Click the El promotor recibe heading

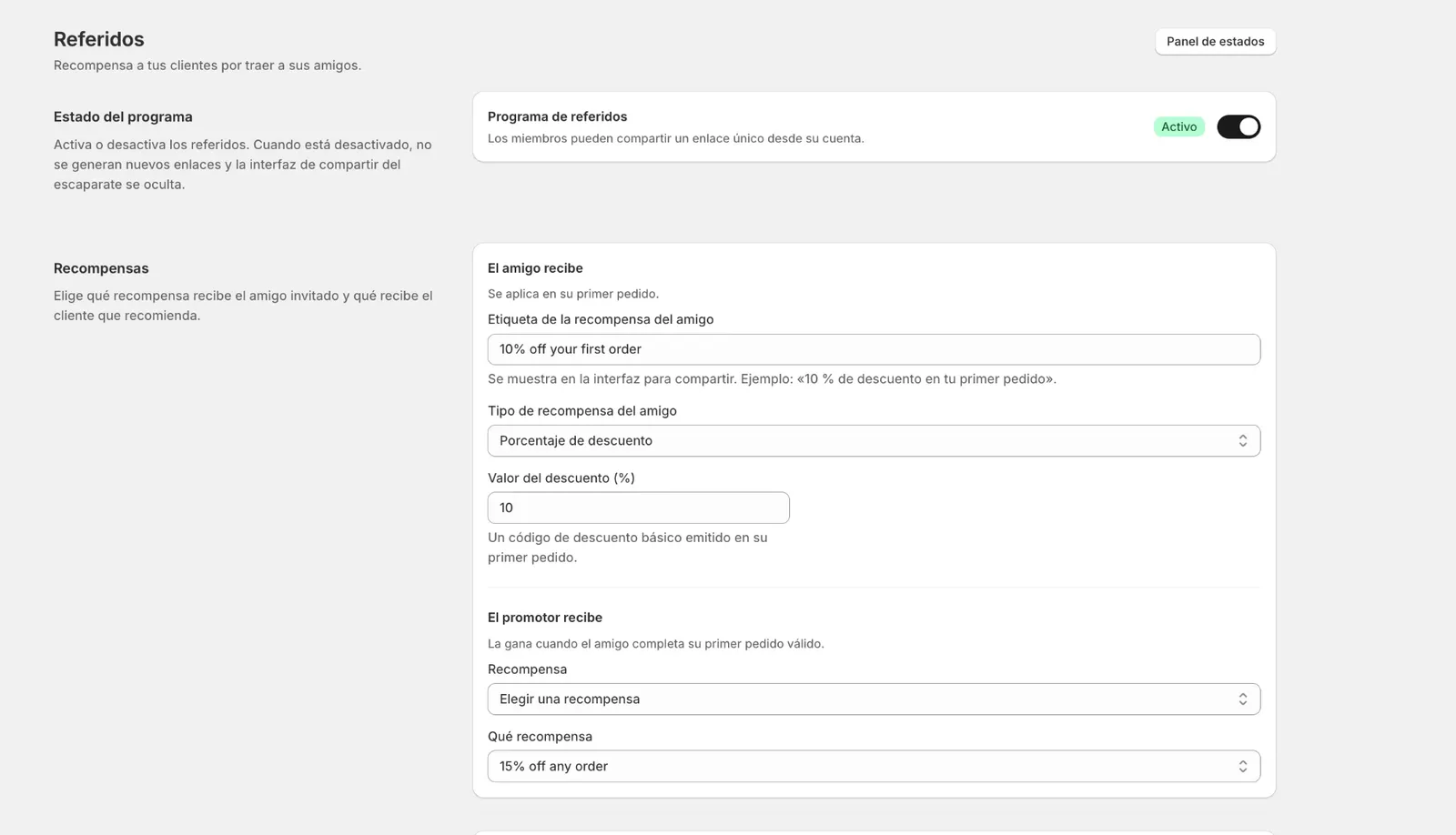[545, 618]
